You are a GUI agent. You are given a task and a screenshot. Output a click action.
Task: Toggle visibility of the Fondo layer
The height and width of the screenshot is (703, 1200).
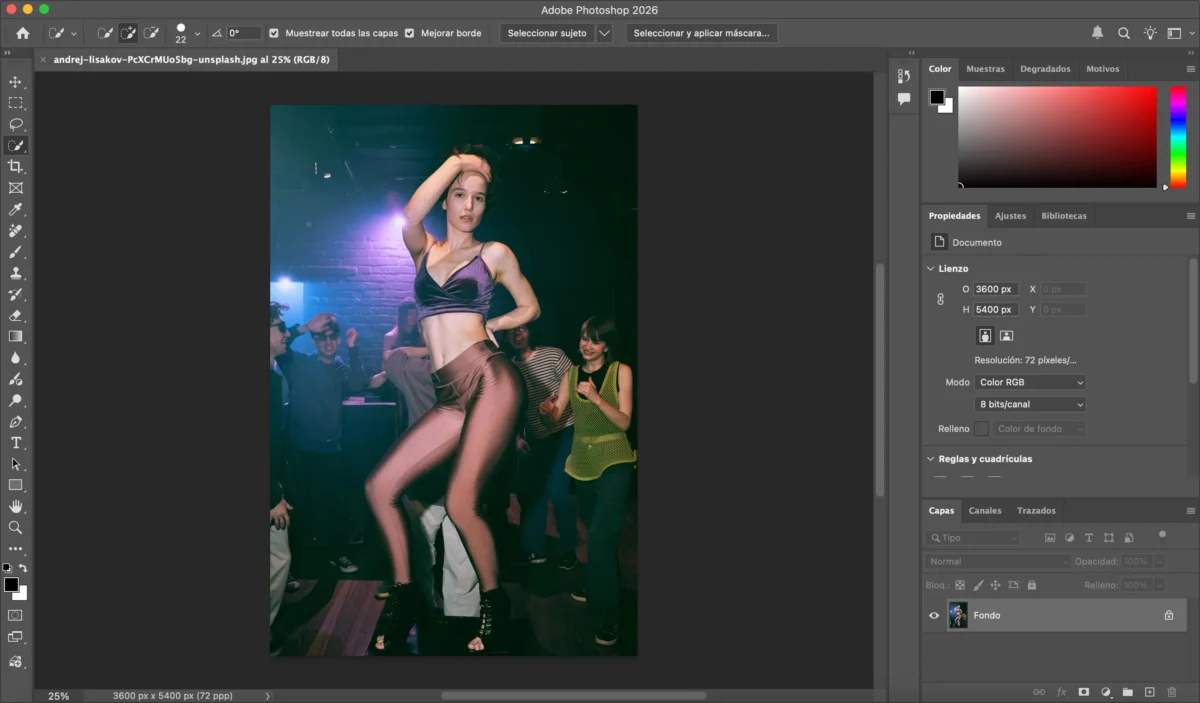[933, 615]
